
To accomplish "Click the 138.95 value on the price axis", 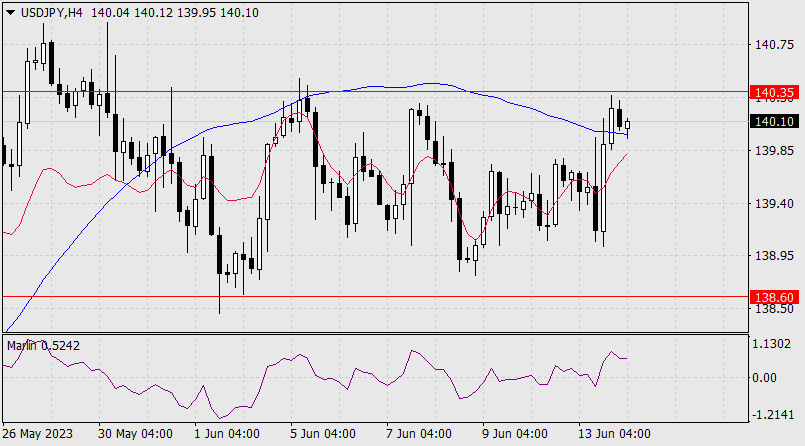I will pos(775,256).
